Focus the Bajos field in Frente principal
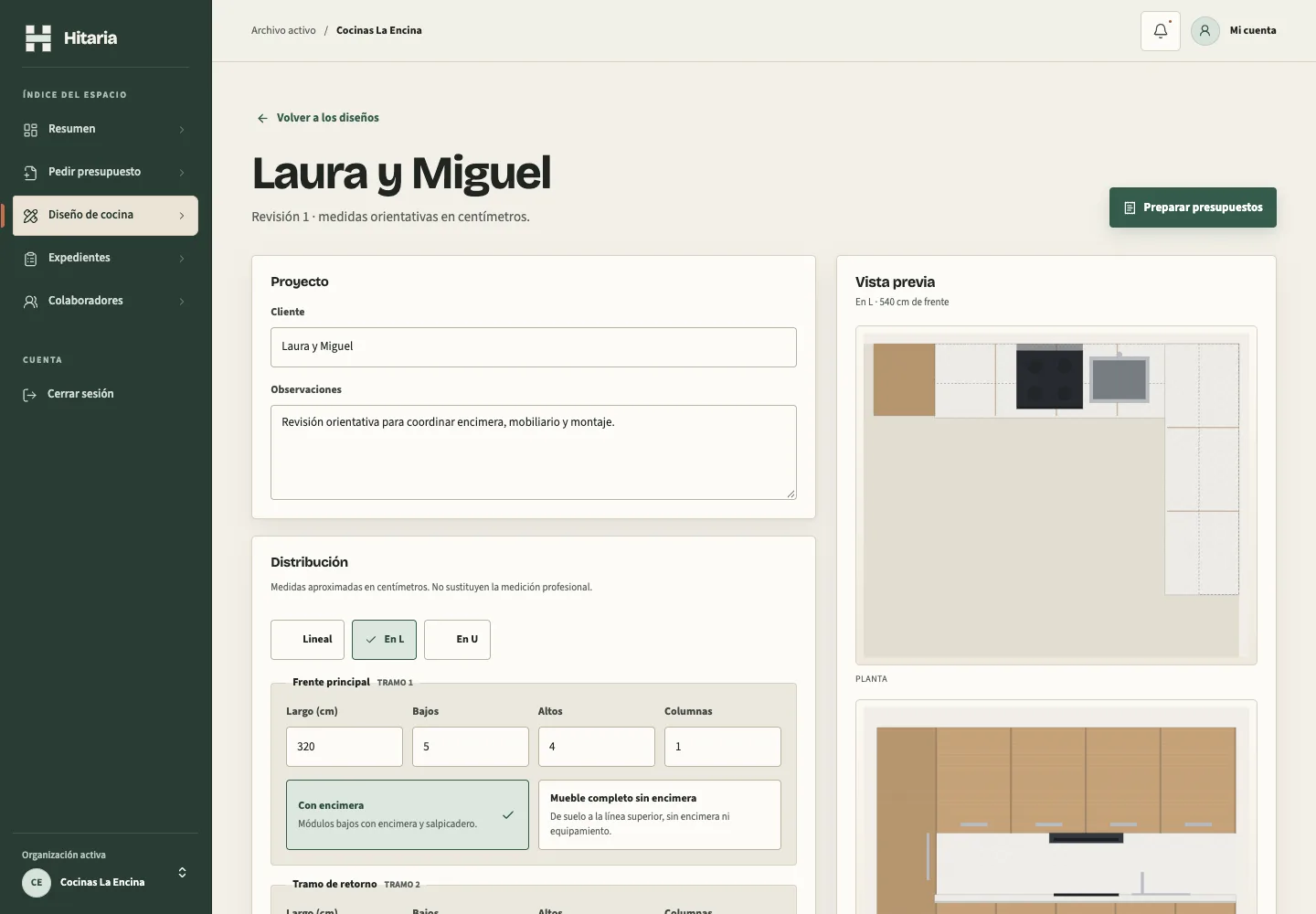The width and height of the screenshot is (1316, 914). 471,747
